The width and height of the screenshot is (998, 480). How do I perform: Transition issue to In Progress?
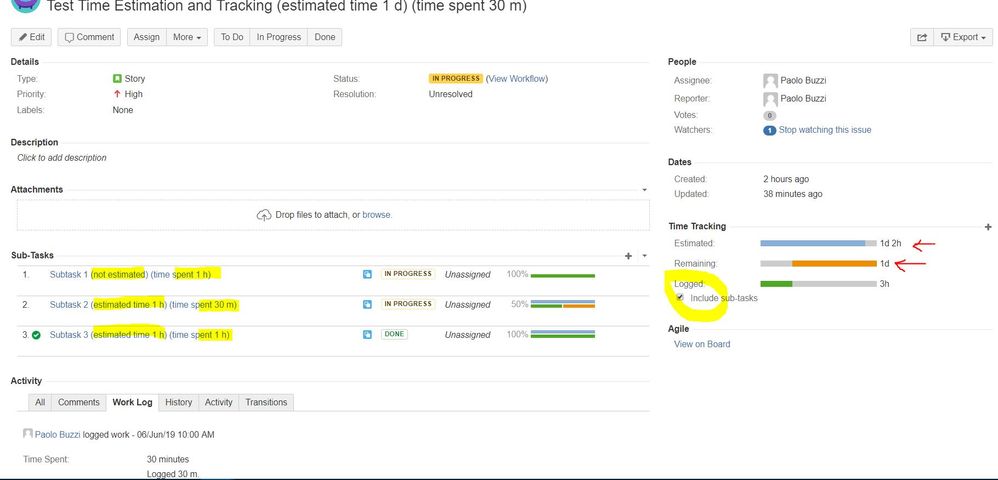[278, 37]
